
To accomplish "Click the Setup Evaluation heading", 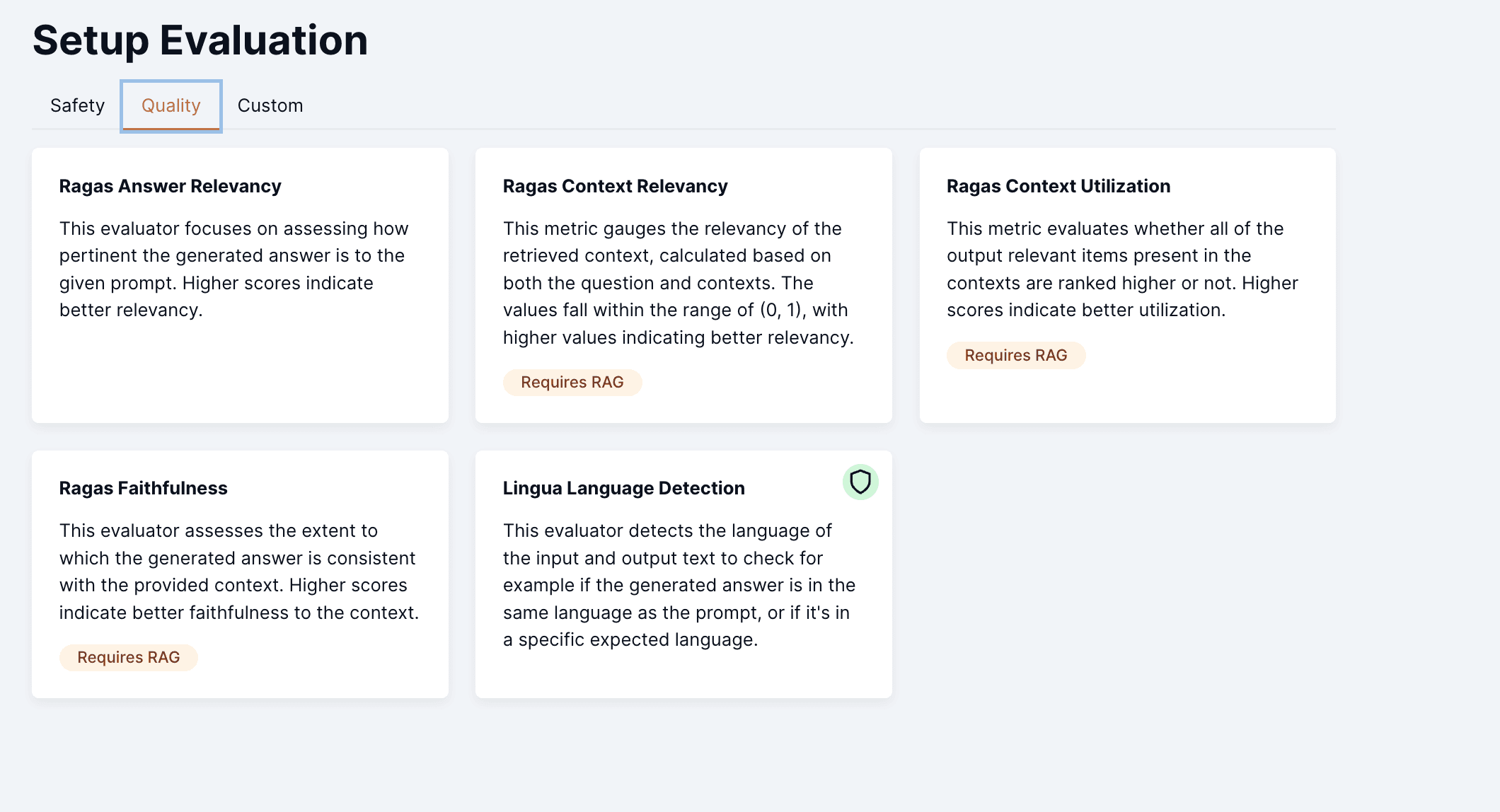I will click(200, 40).
